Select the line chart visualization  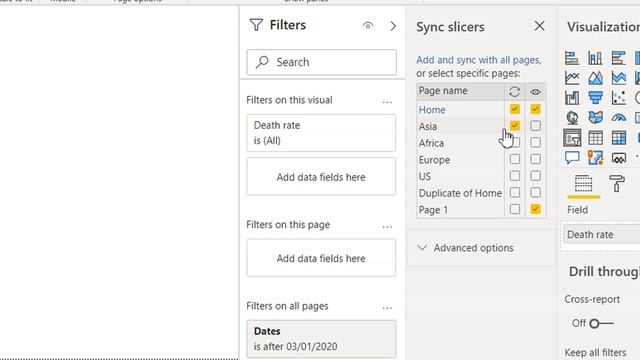pyautogui.click(x=572, y=78)
